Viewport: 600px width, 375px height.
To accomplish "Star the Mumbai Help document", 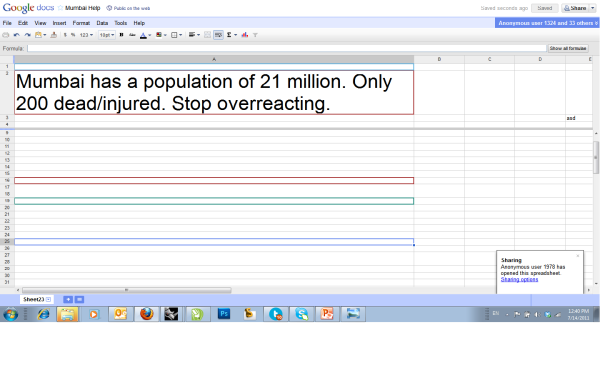I will click(60, 8).
